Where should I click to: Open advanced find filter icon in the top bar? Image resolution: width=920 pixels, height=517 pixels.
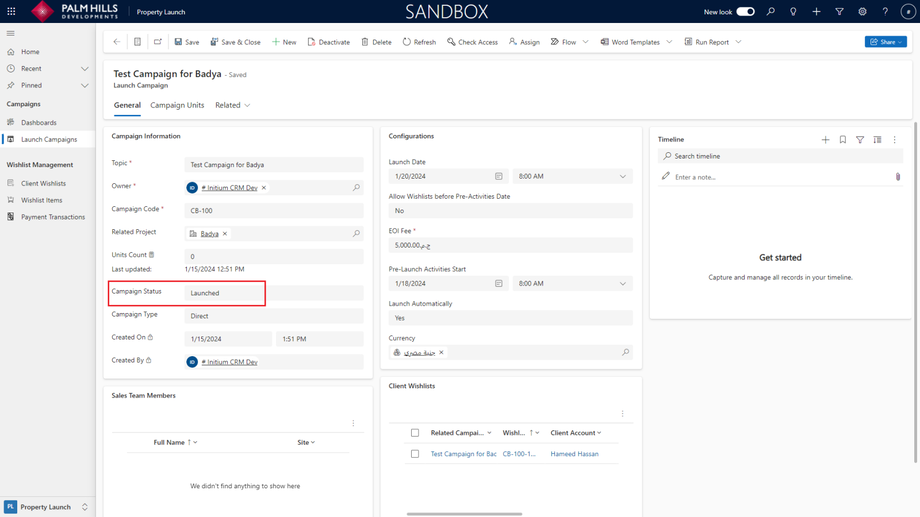coord(839,12)
